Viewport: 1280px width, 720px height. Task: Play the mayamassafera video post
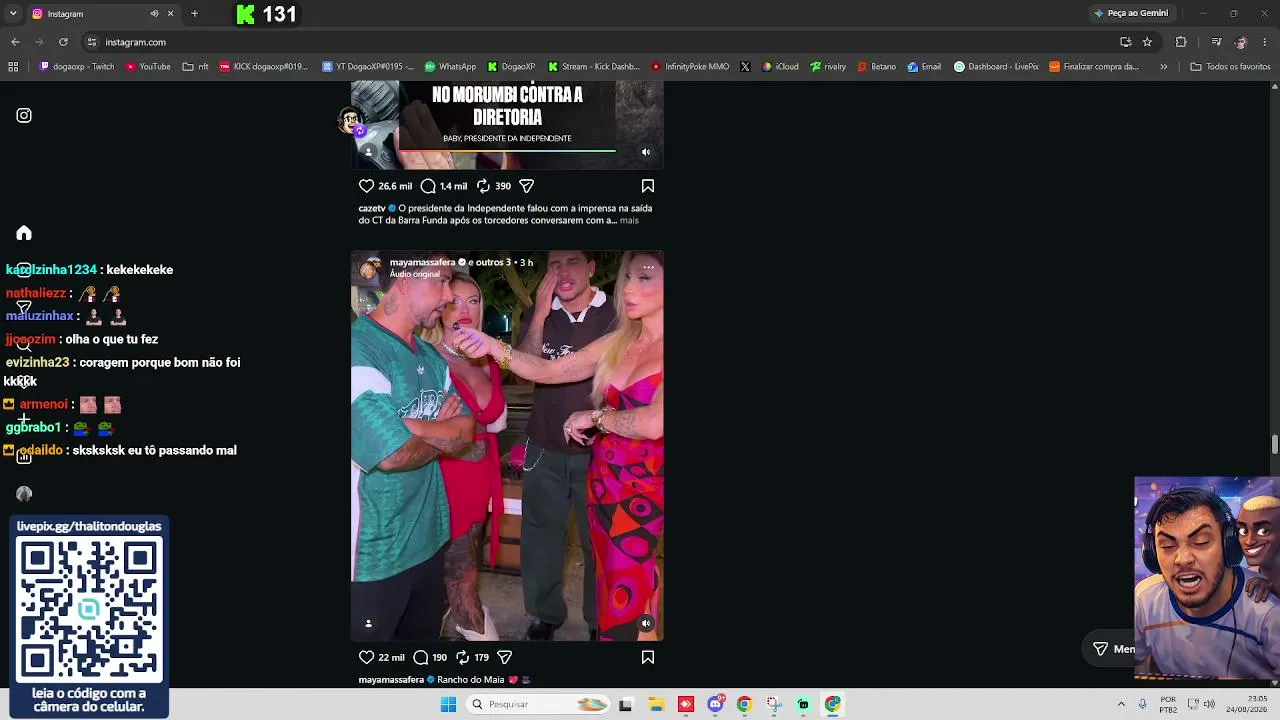pyautogui.click(x=507, y=445)
